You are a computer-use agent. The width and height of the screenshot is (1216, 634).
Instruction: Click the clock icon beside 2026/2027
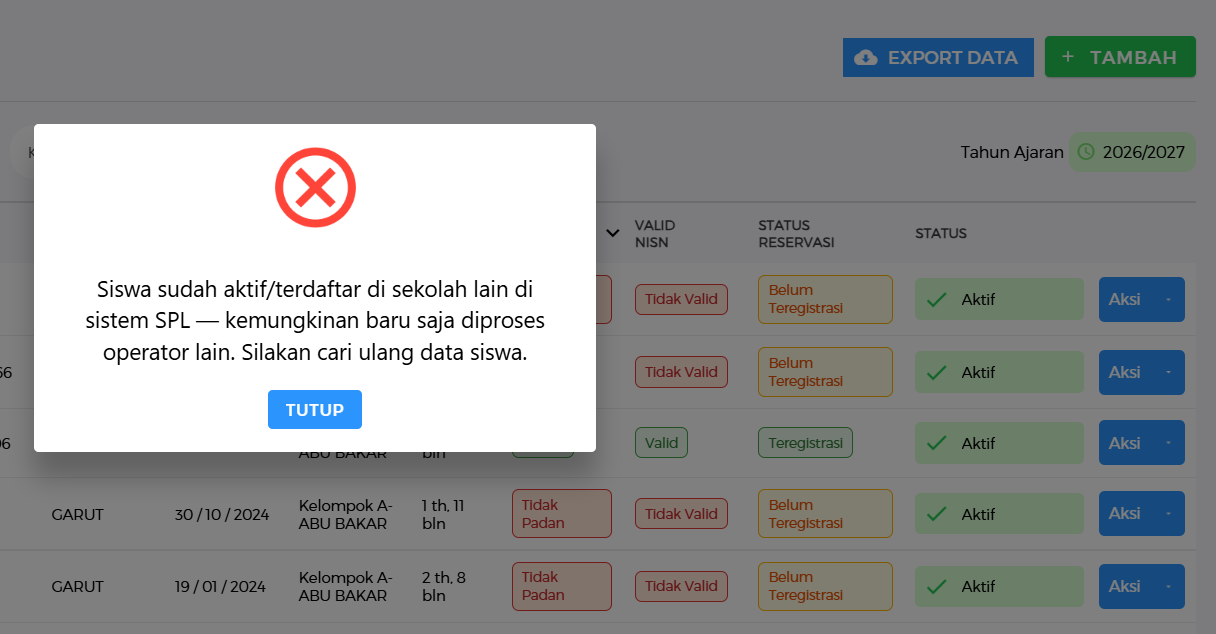[x=1085, y=152]
